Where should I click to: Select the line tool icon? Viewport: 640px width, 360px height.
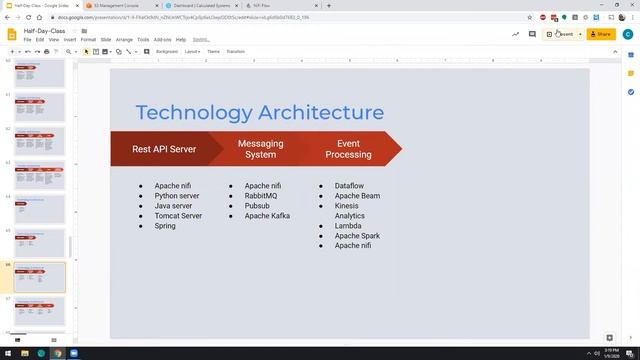[x=129, y=52]
